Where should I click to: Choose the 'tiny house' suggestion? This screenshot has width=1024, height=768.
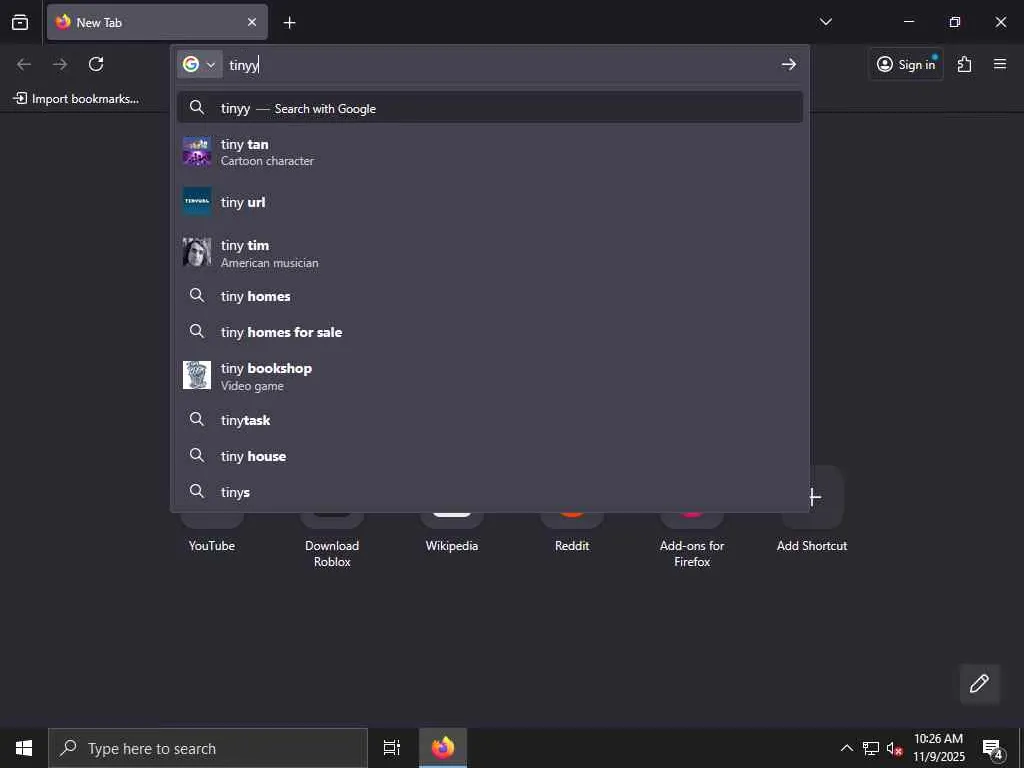coord(490,456)
